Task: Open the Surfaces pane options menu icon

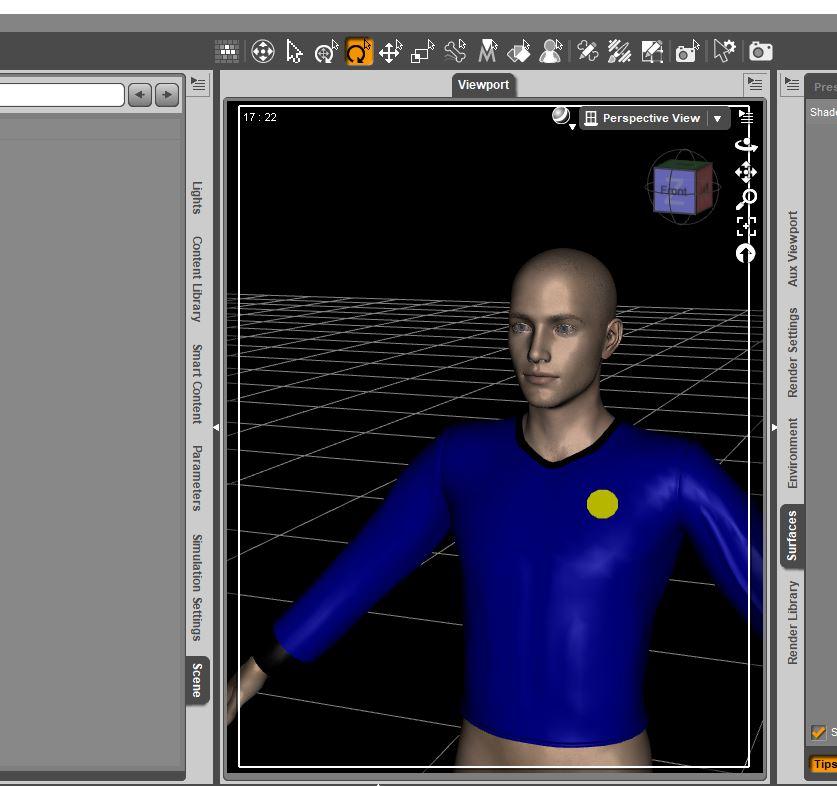Action: pos(792,84)
